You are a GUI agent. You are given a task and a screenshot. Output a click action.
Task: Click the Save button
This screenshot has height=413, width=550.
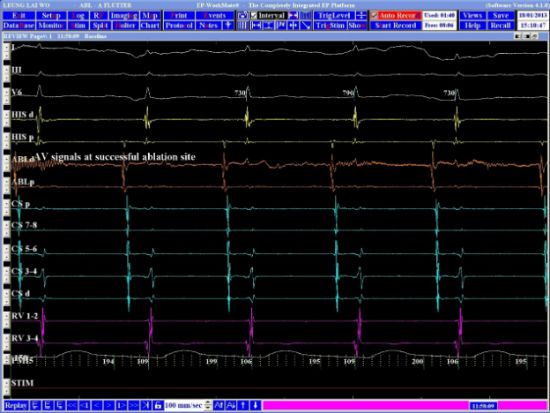tap(501, 15)
